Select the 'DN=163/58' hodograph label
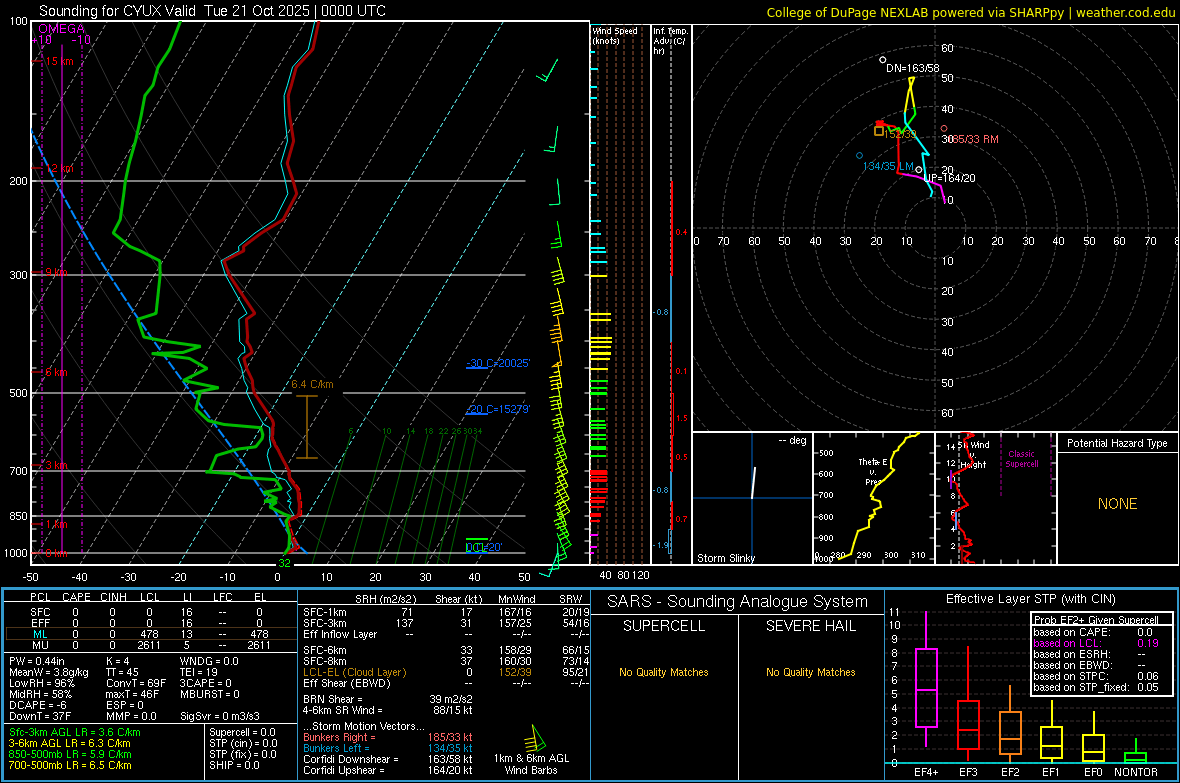The image size is (1180, 783). (x=913, y=68)
